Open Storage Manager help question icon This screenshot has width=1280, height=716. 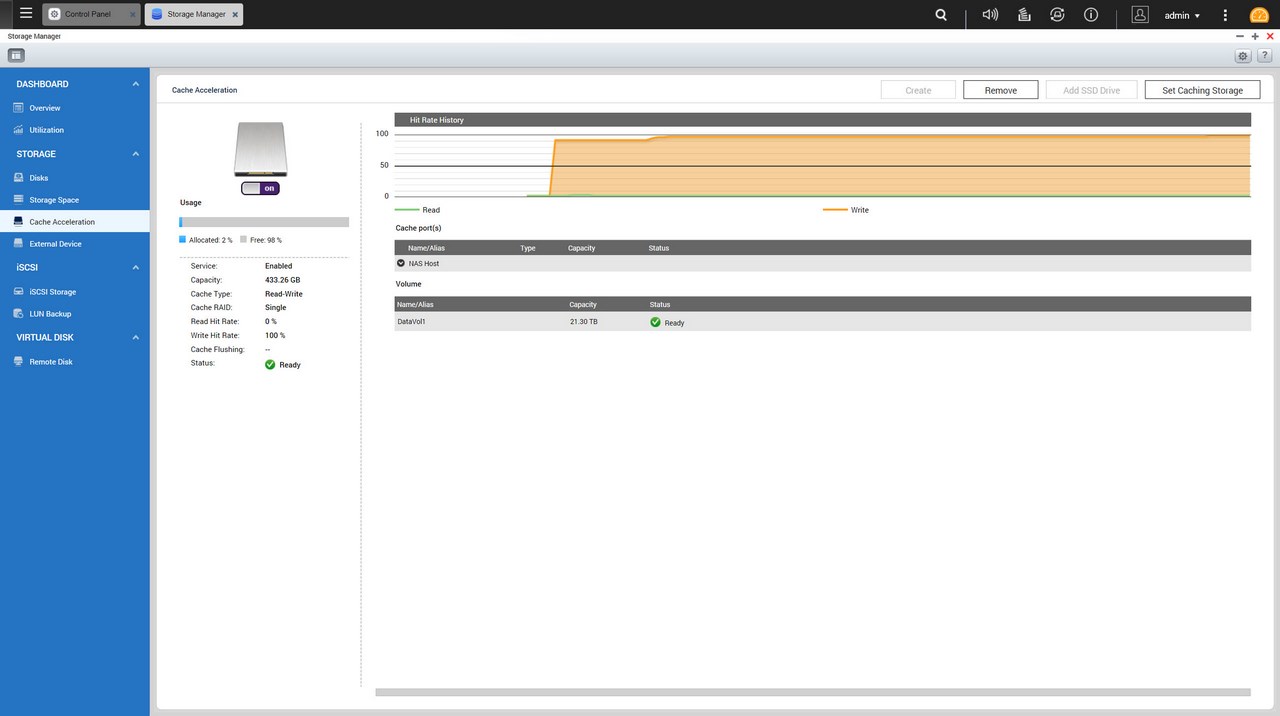(1264, 56)
